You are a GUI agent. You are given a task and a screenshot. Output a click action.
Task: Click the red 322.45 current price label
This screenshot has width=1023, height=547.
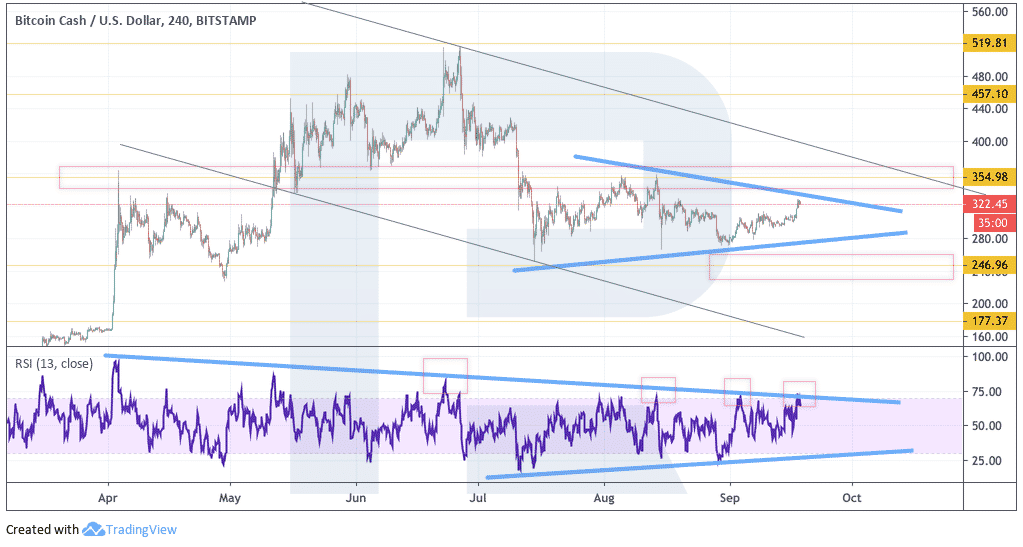tap(989, 204)
